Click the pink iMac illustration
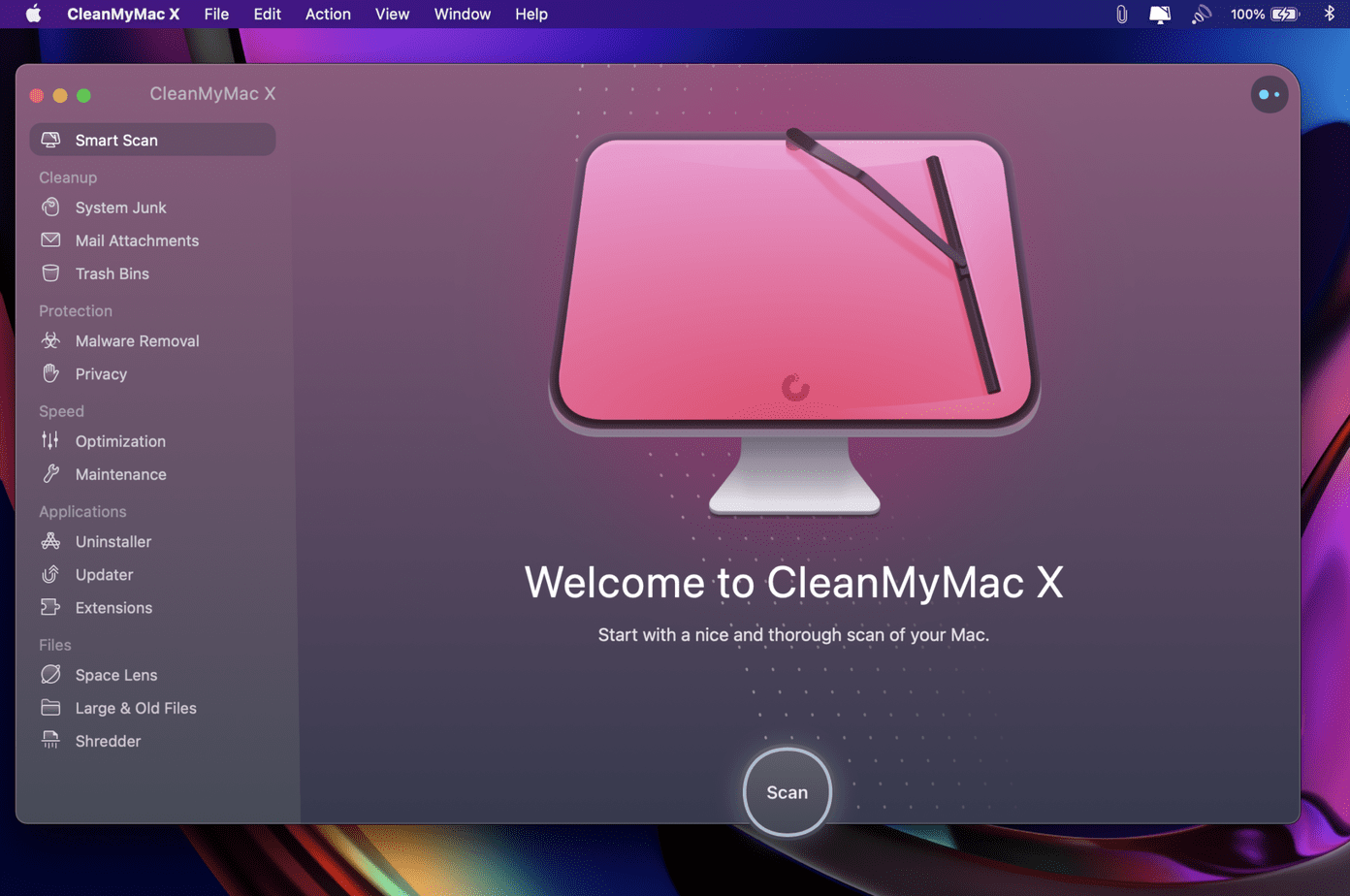The height and width of the screenshot is (896, 1350). pyautogui.click(x=794, y=320)
